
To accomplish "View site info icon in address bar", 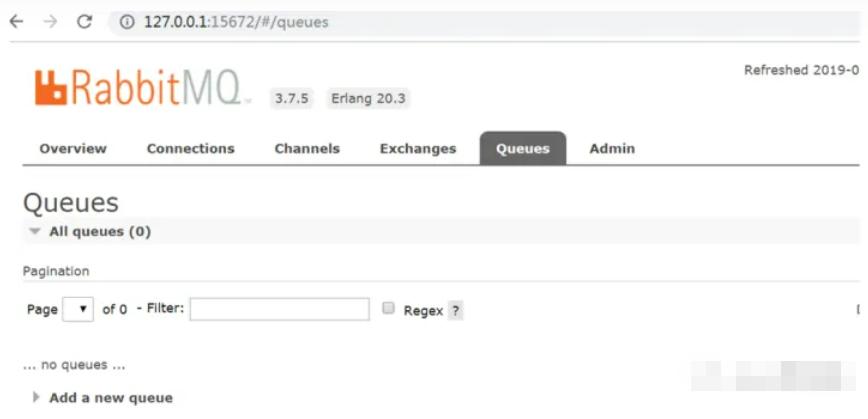I will tap(127, 22).
